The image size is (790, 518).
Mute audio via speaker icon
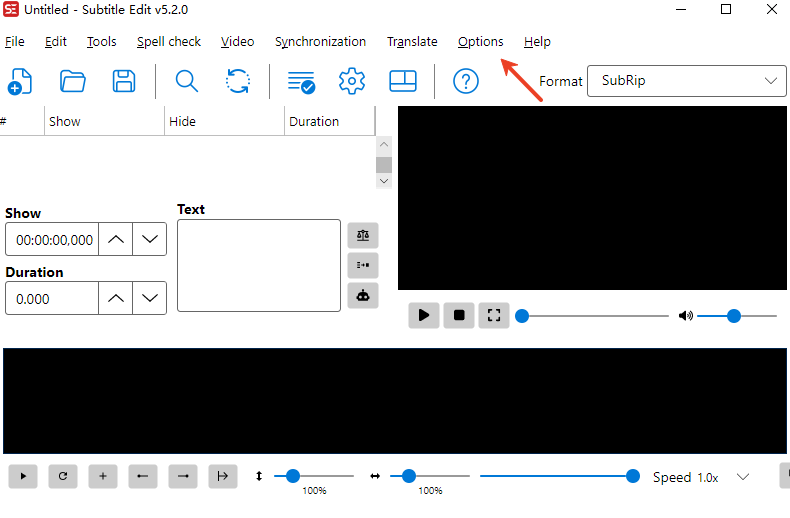[x=686, y=316]
